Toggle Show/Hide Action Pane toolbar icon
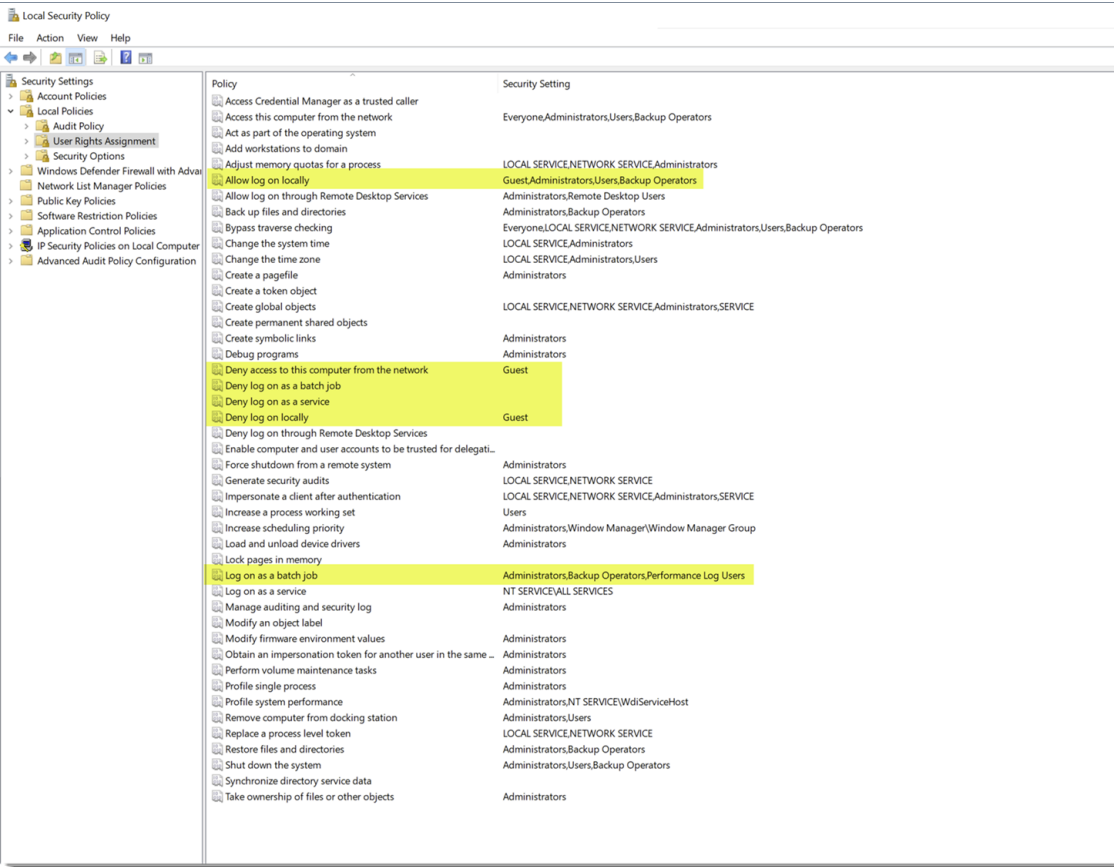Screen dimensions: 1114x867 click(x=146, y=58)
